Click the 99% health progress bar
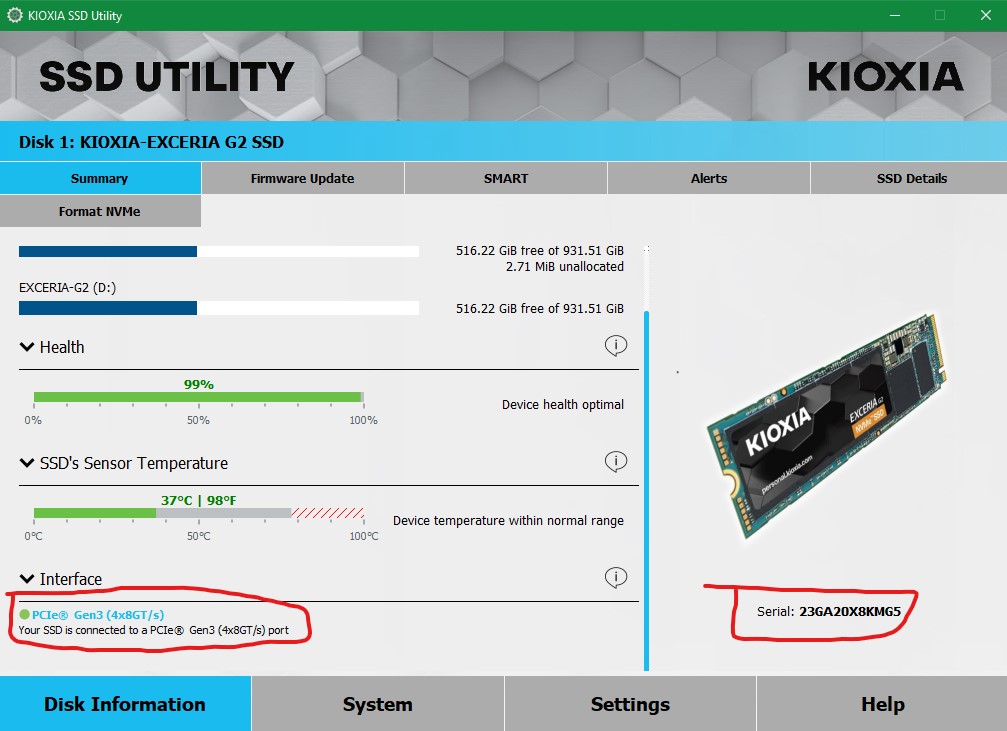 198,397
